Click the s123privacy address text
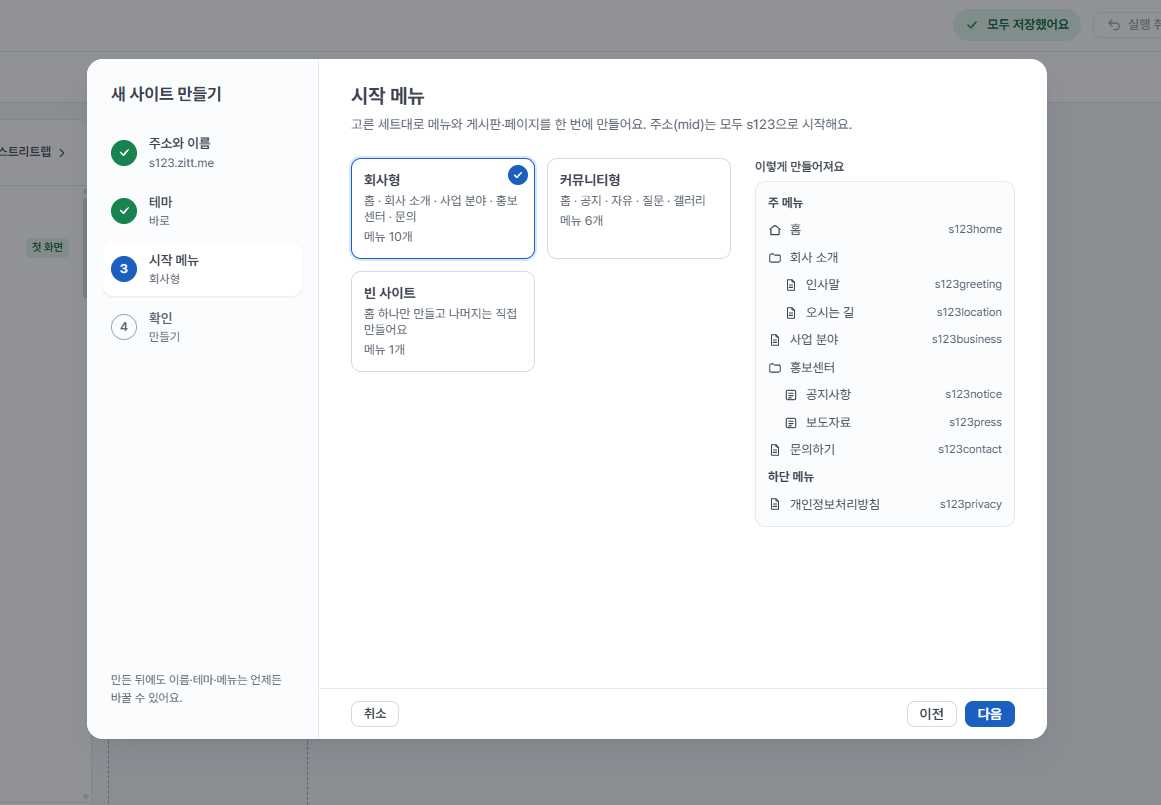The height and width of the screenshot is (805, 1161). [971, 504]
